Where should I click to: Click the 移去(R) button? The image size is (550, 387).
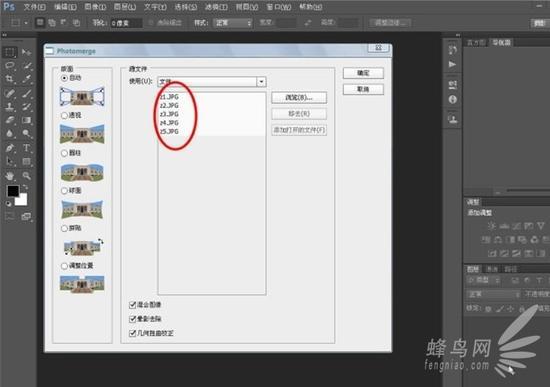(299, 114)
